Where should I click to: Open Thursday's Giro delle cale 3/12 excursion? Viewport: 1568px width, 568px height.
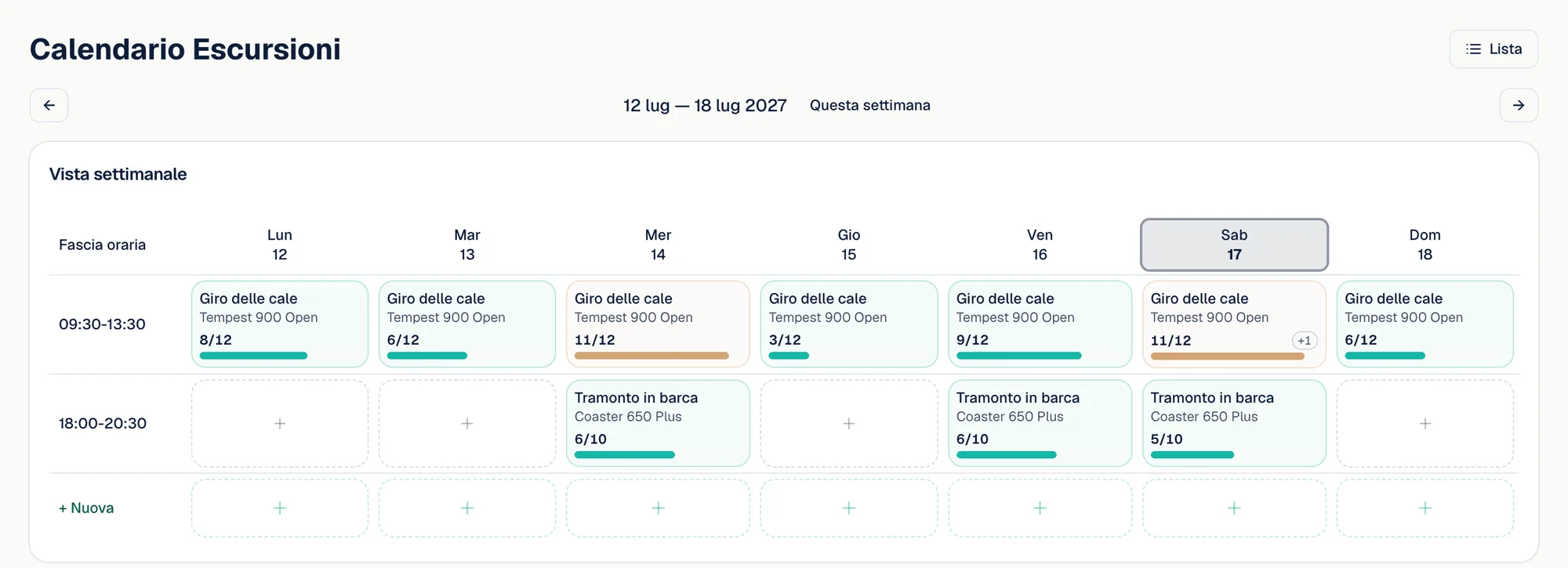point(849,324)
